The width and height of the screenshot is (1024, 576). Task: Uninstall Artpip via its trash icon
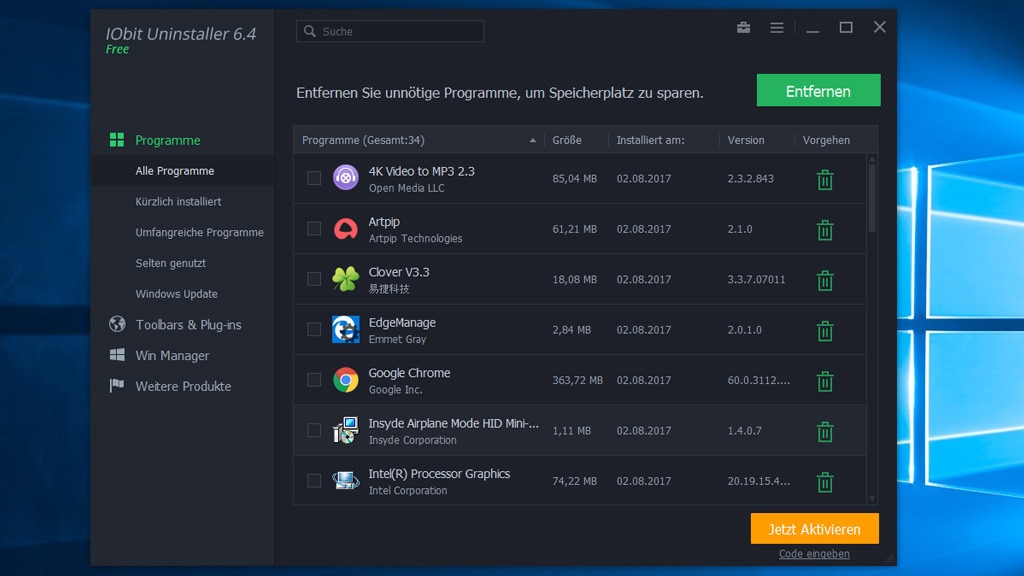(825, 230)
